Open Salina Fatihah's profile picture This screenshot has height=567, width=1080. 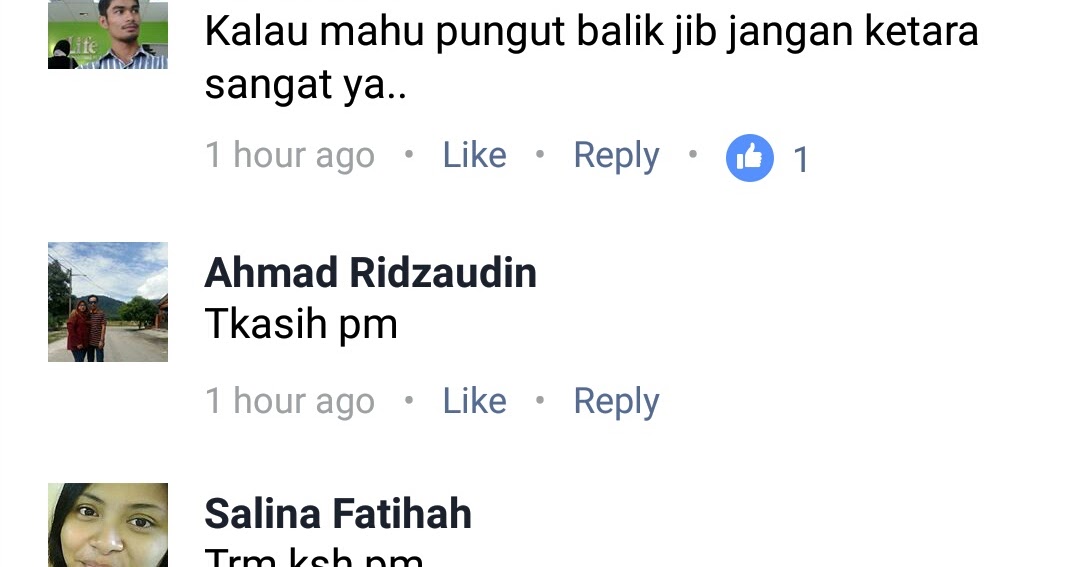[107, 525]
